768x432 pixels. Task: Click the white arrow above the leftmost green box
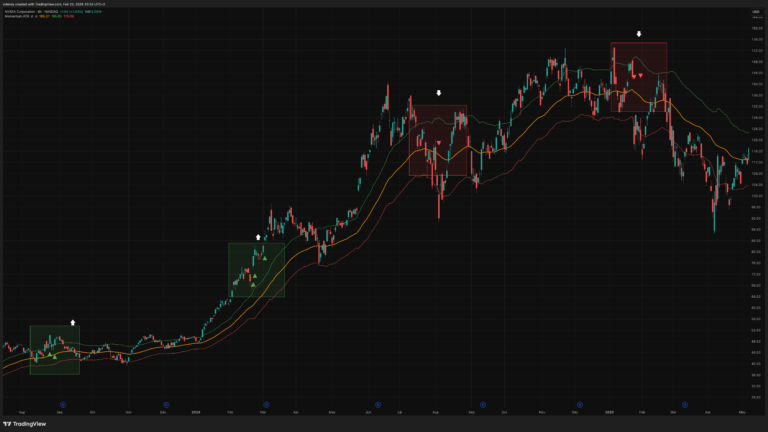click(73, 322)
